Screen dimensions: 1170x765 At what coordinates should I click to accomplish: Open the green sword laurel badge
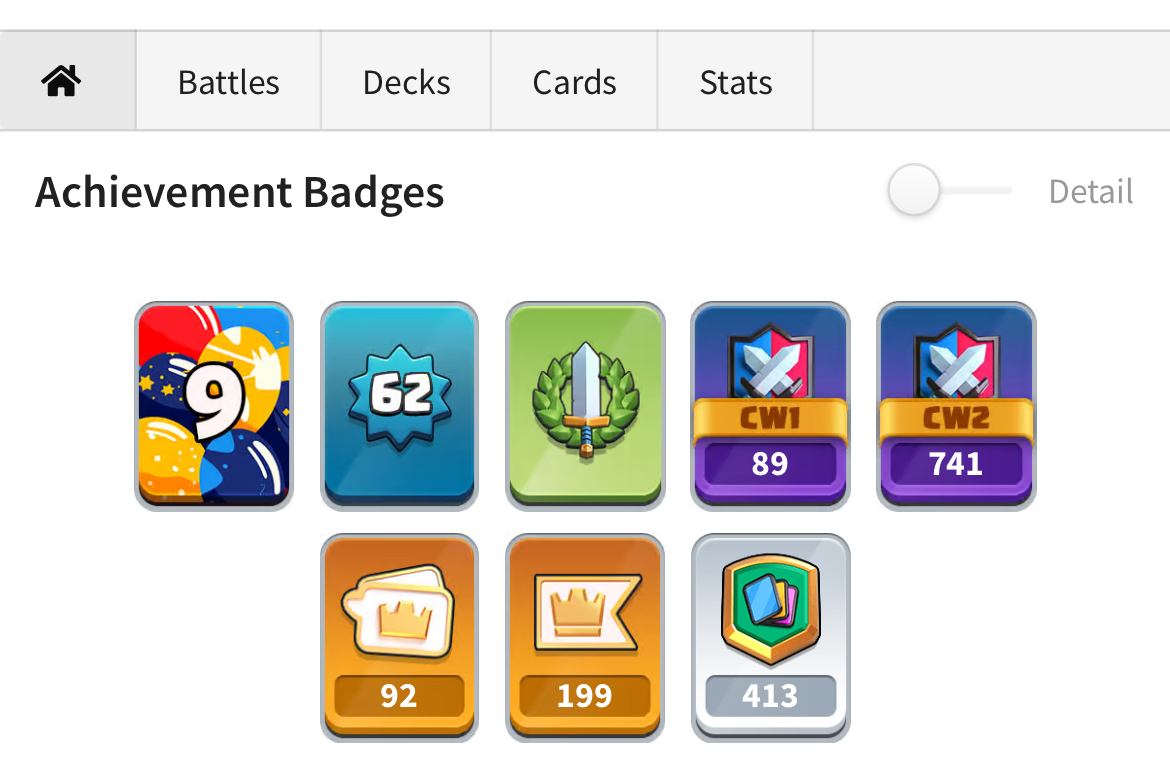[585, 405]
